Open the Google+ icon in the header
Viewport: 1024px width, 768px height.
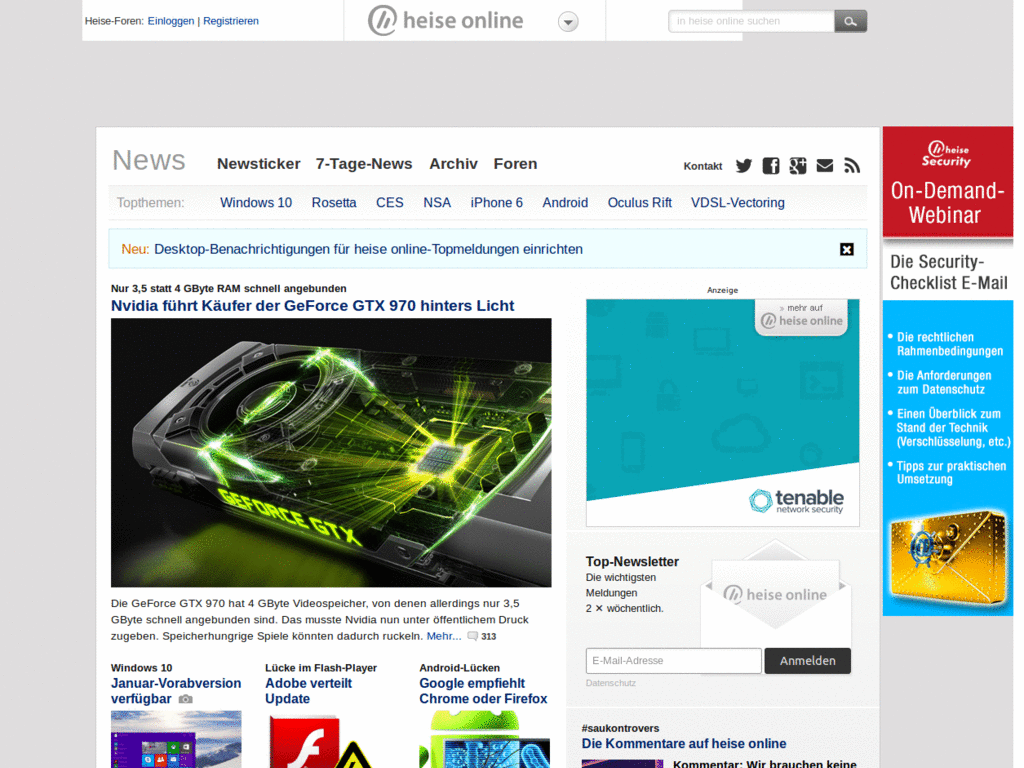797,166
